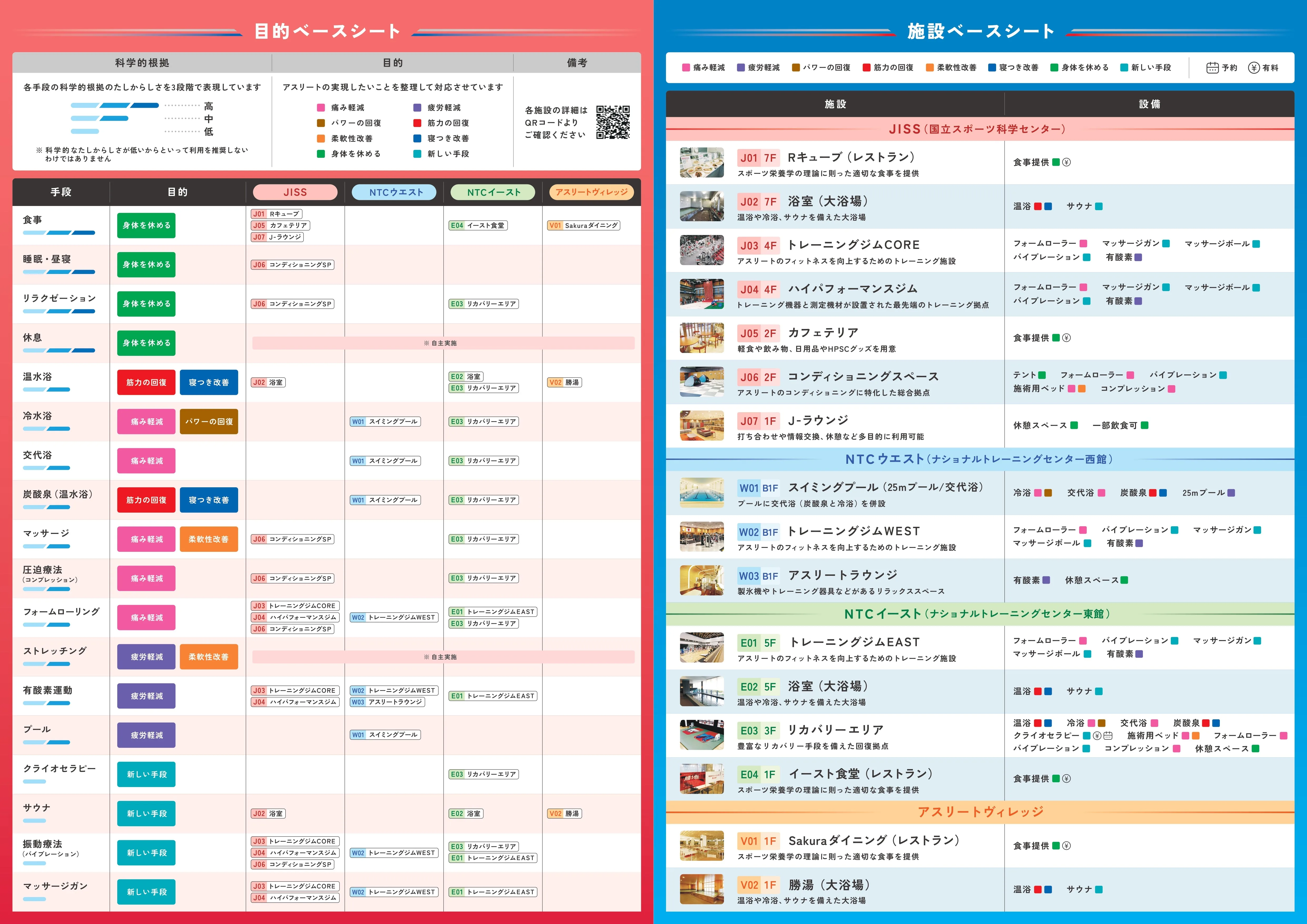Click the teal swatch beside V02 サウナ
1307x924 pixels.
click(1099, 889)
